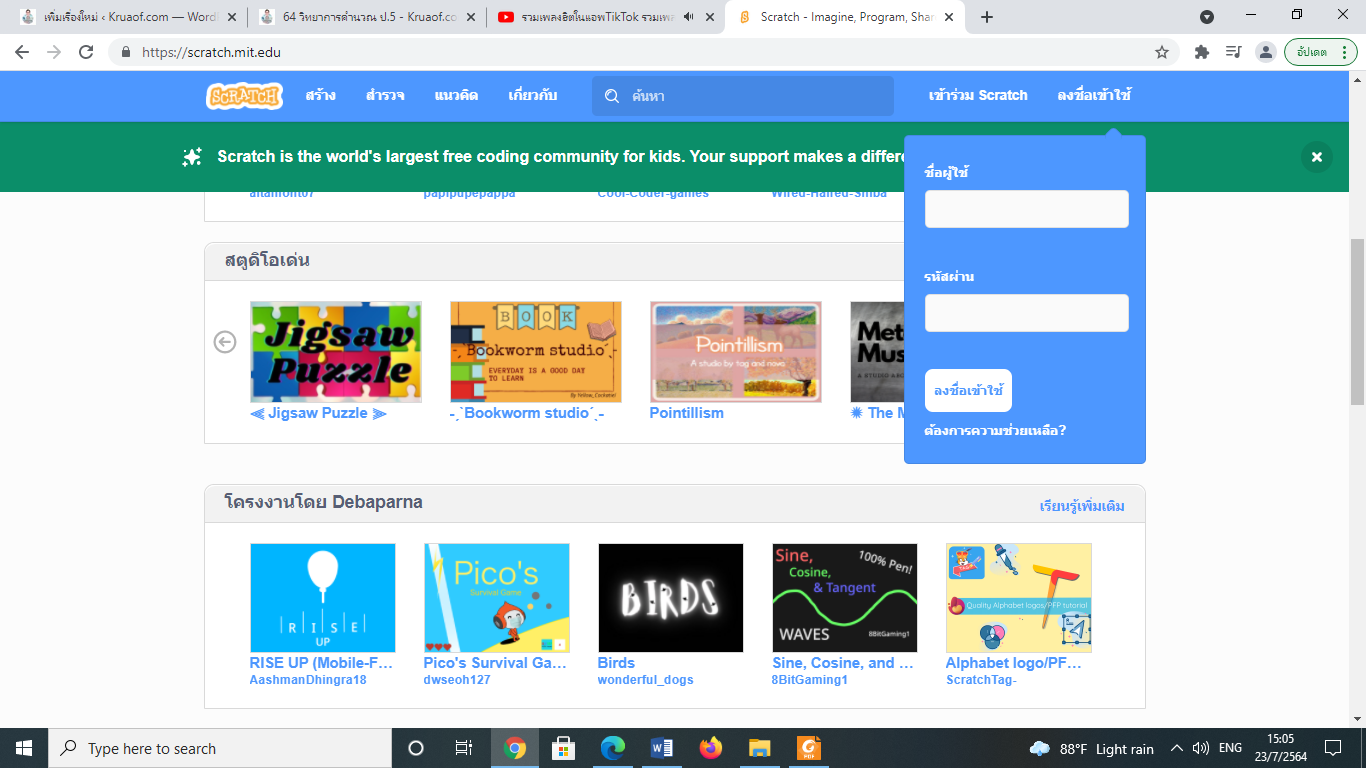Click the password input field
Image resolution: width=1366 pixels, height=768 pixels.
pyautogui.click(x=1026, y=313)
